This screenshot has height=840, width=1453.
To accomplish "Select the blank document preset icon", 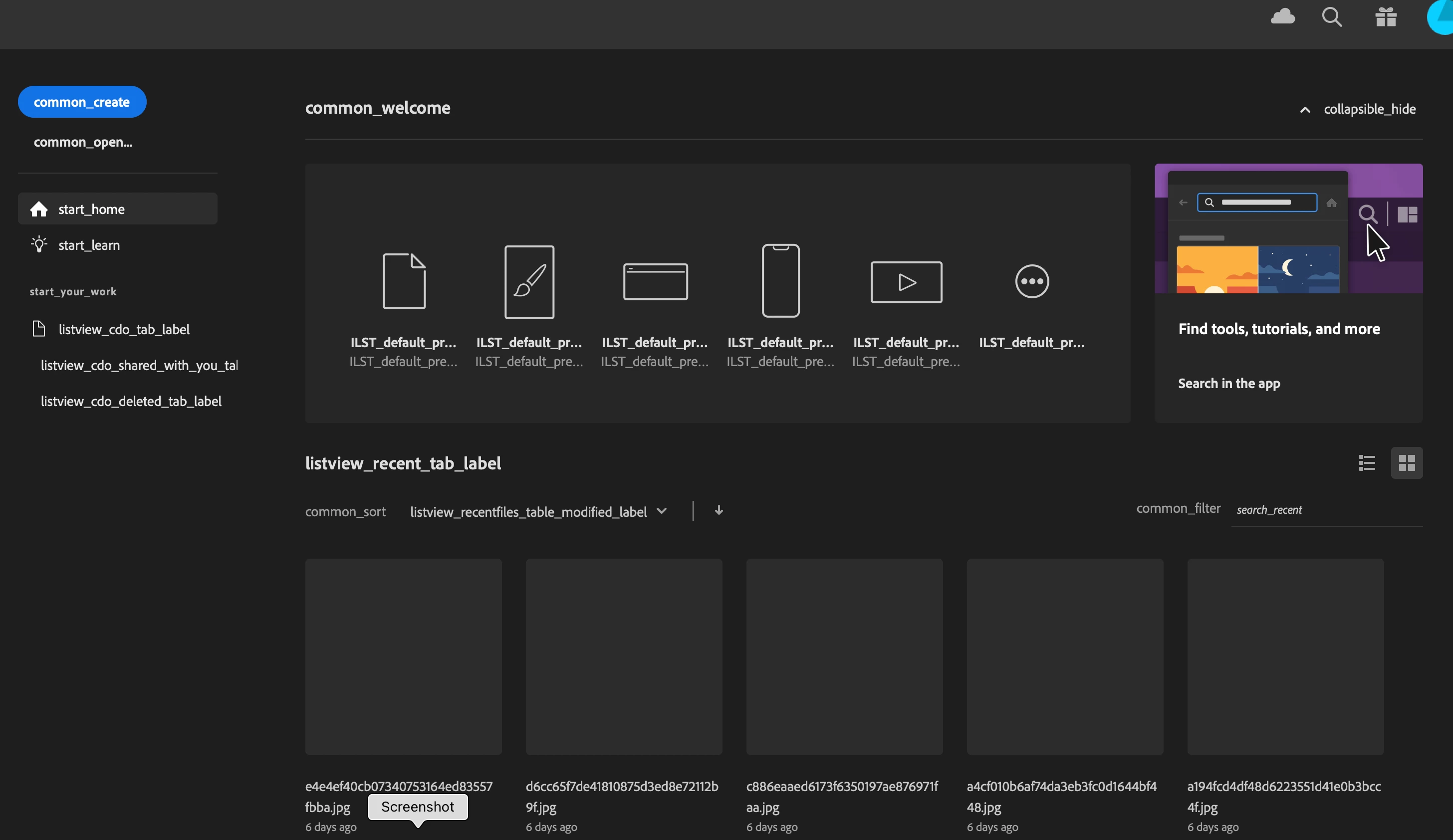I will 404,281.
